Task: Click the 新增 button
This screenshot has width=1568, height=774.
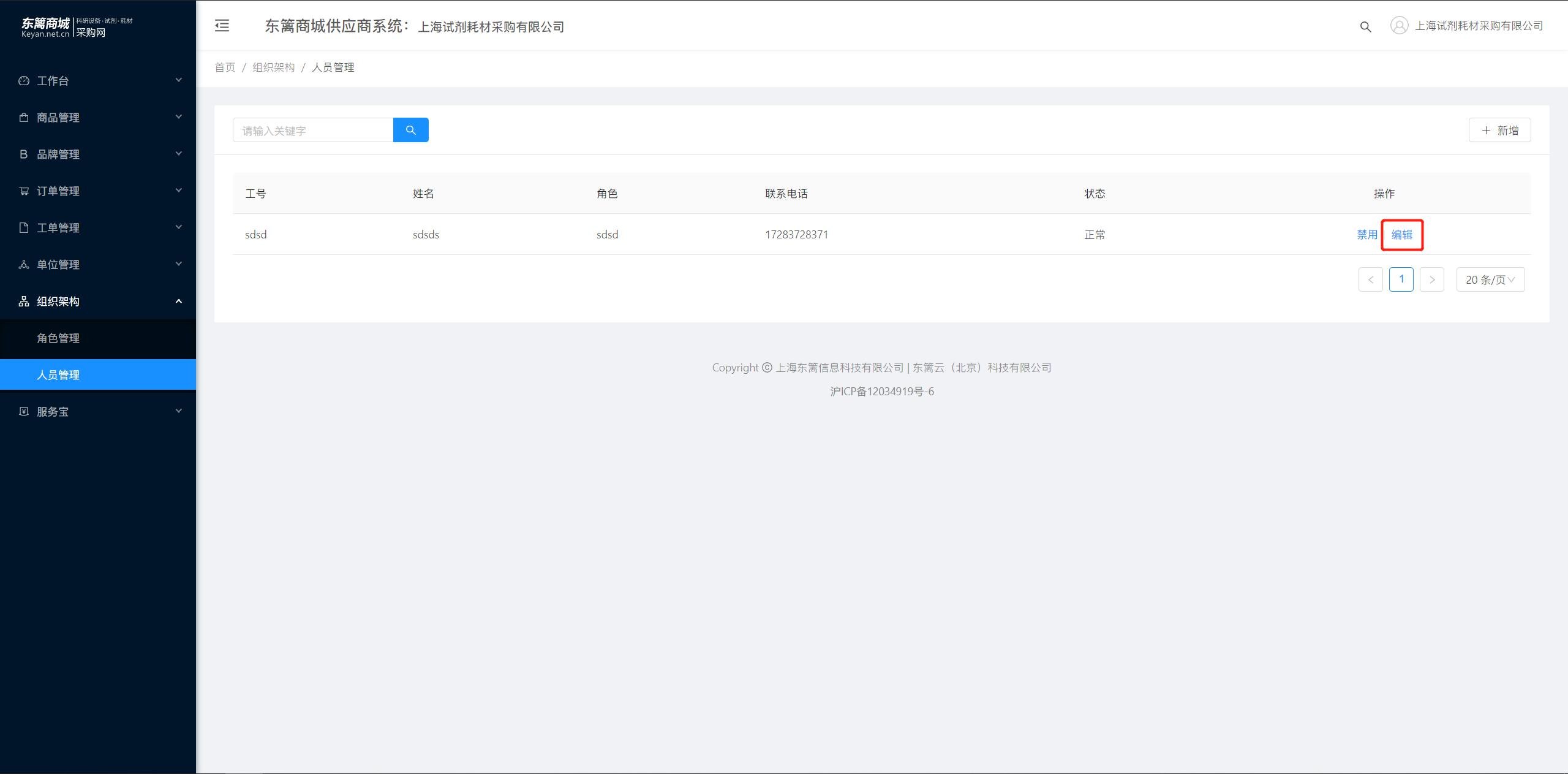Action: (x=1499, y=130)
